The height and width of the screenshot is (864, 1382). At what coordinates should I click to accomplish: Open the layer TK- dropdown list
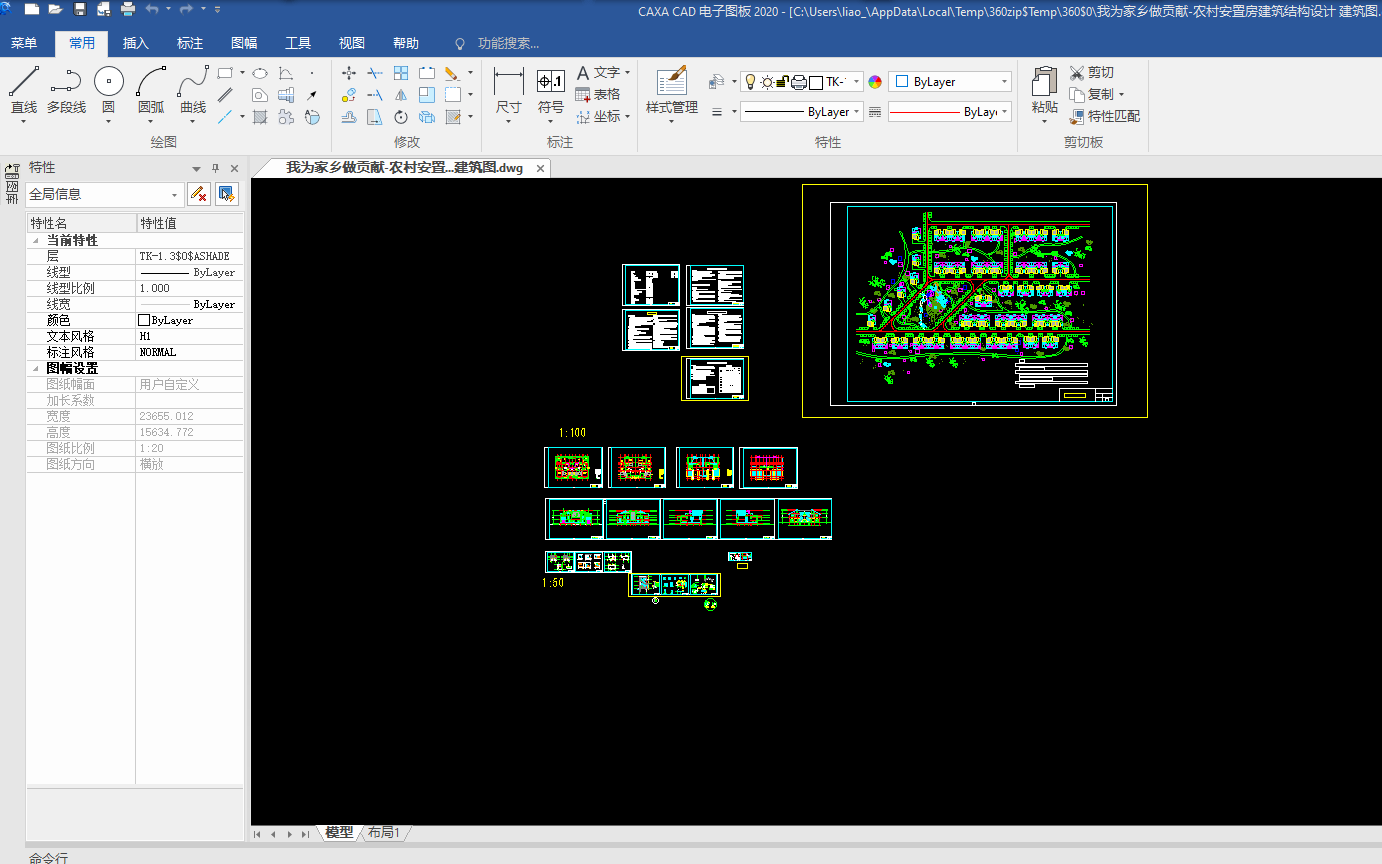click(x=855, y=82)
